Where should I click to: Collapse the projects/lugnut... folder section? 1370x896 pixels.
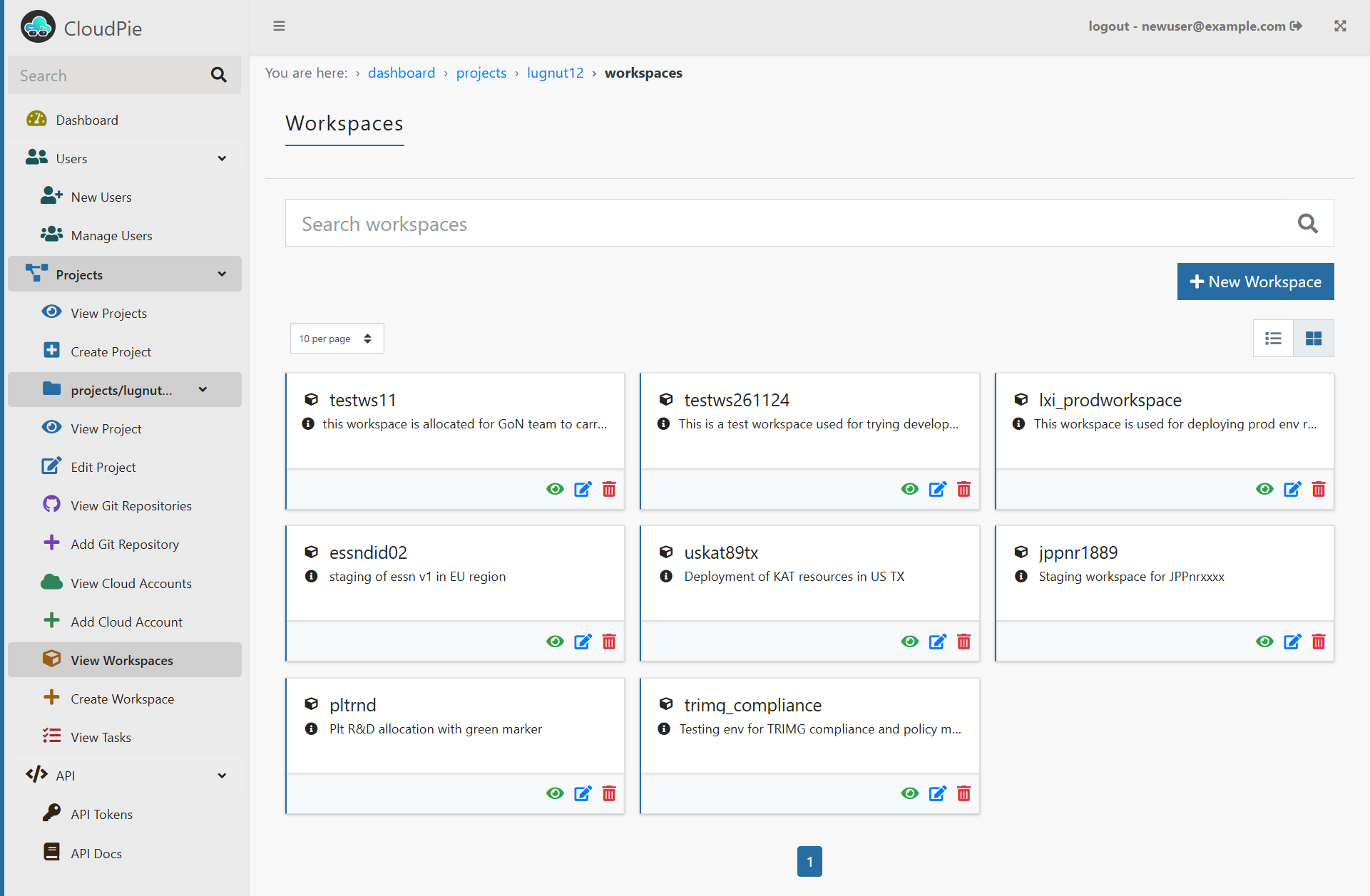click(203, 390)
